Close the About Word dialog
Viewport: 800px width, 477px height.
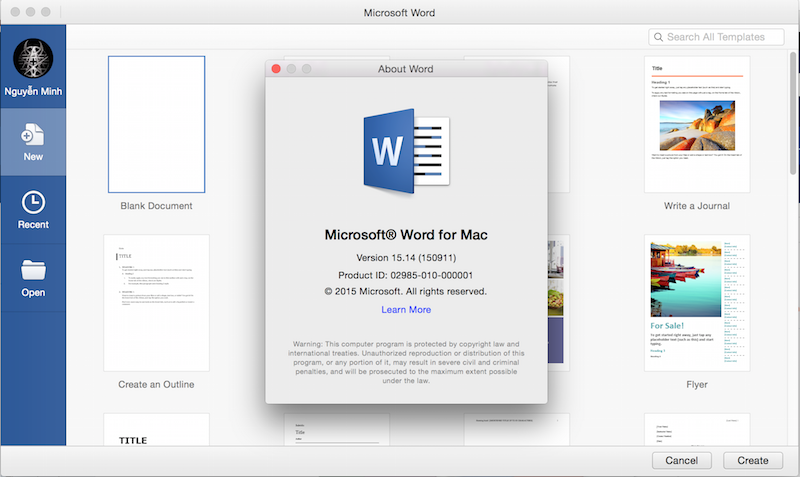pos(276,69)
